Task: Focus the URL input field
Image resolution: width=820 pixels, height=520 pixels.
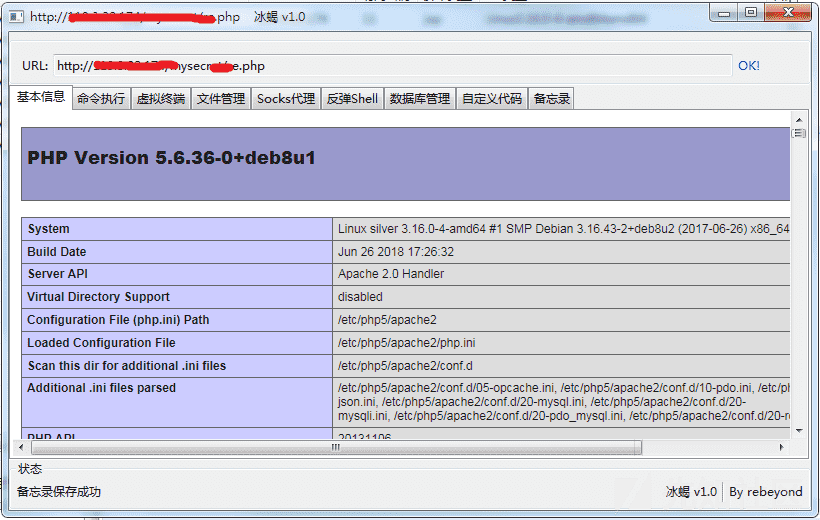Action: coord(392,66)
